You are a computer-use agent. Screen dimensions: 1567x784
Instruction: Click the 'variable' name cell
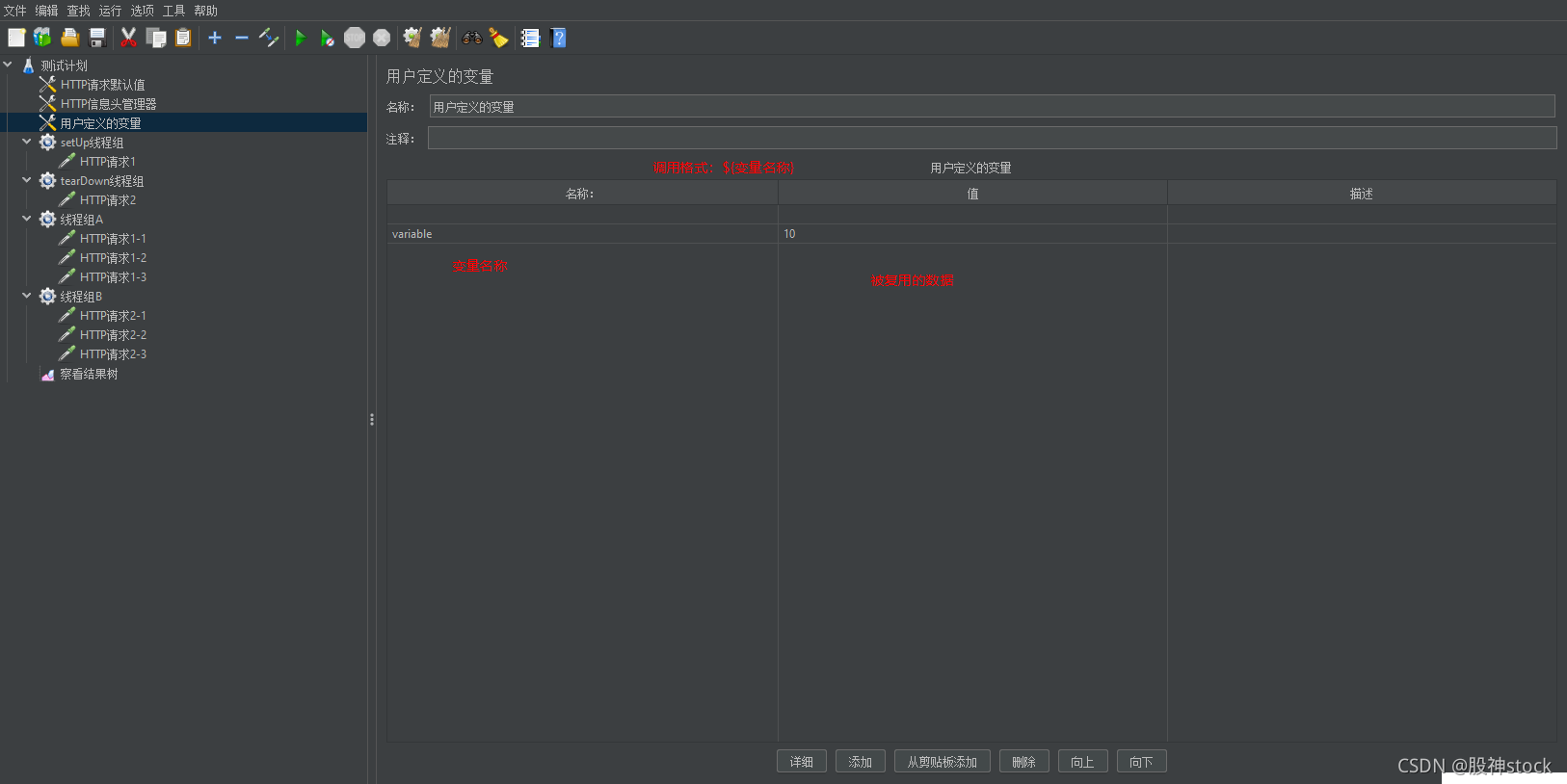[582, 234]
